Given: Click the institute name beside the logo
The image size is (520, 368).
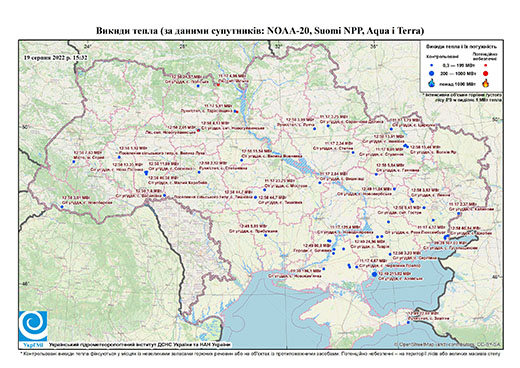Looking at the screenshot, I should (140, 344).
